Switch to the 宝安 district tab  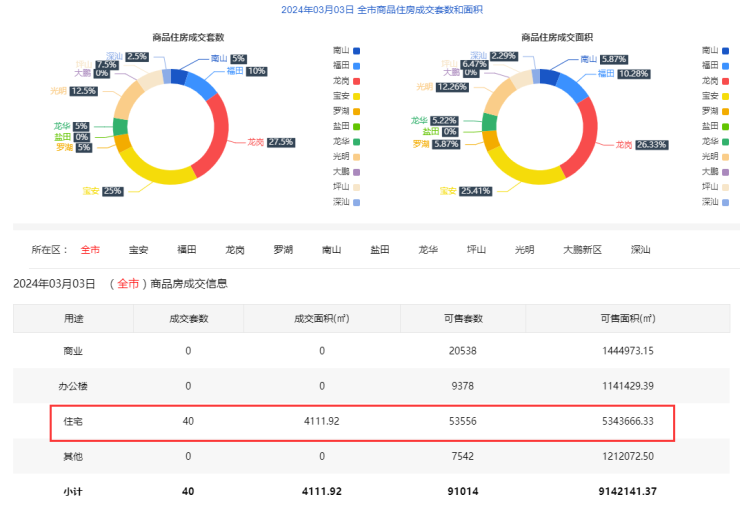138,249
